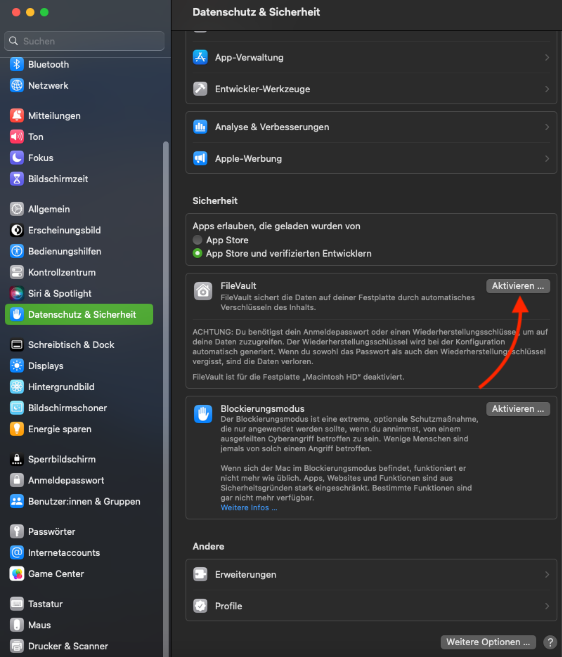
Task: Click Weitere Optionen button
Action: click(x=488, y=642)
